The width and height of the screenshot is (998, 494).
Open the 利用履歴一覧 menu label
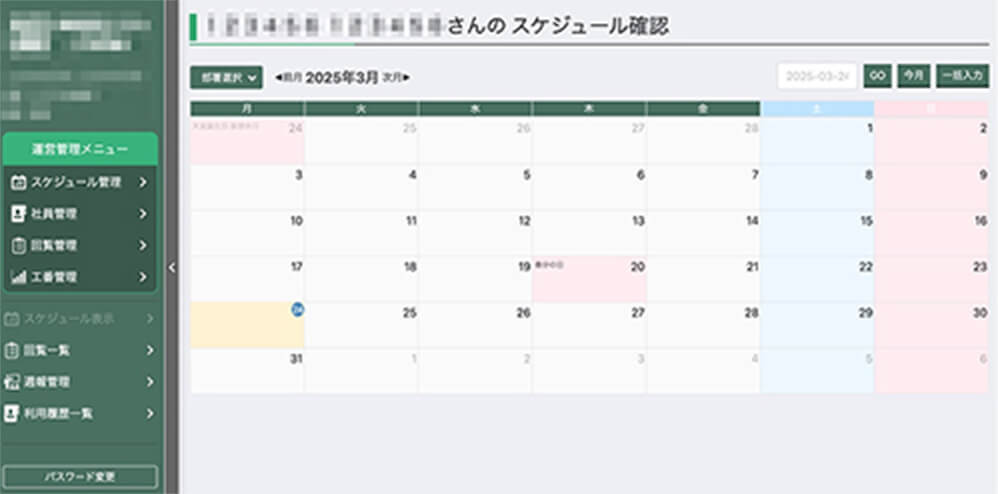[58, 414]
